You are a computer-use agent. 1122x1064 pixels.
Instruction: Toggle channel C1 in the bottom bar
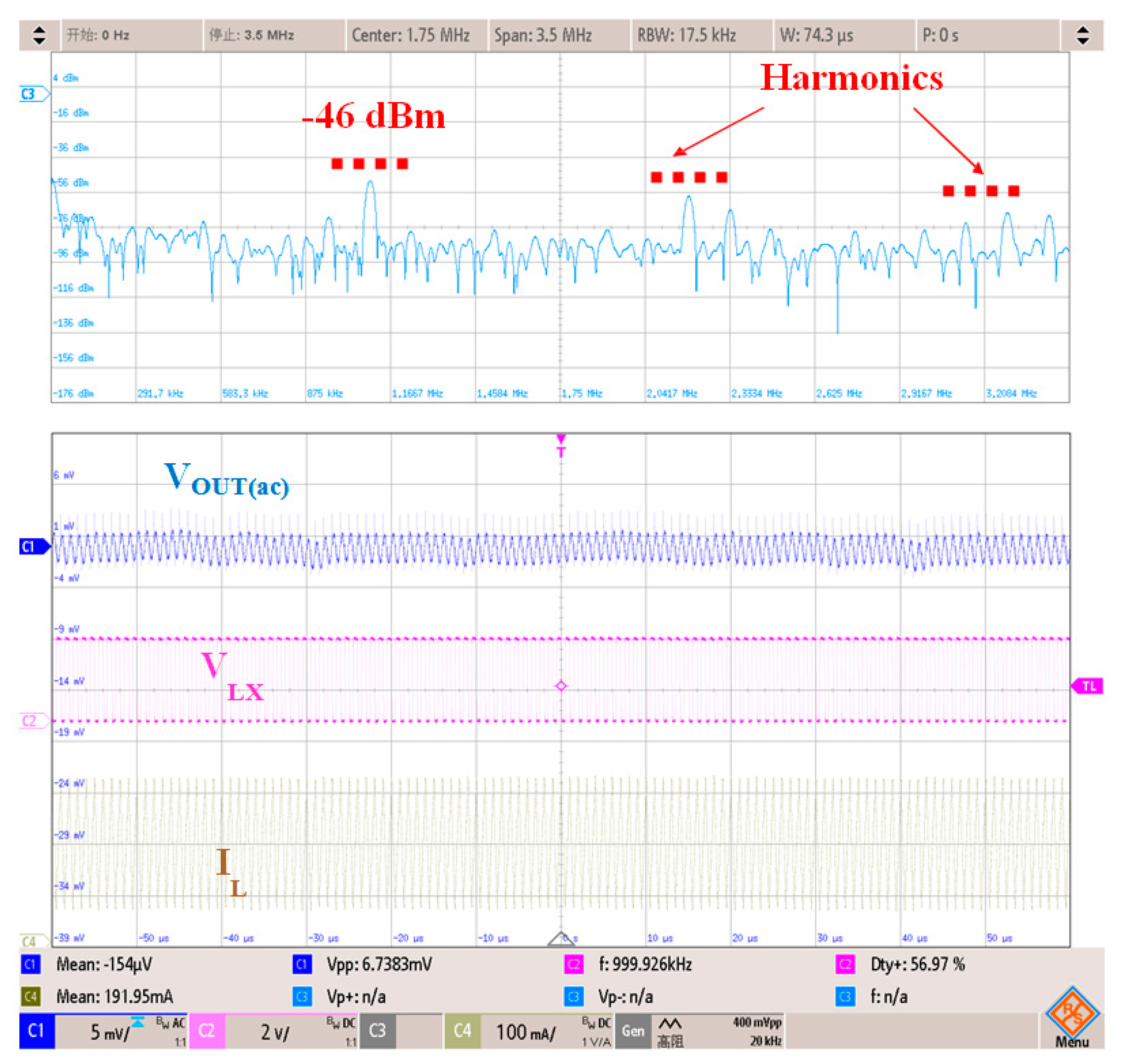[x=36, y=1030]
